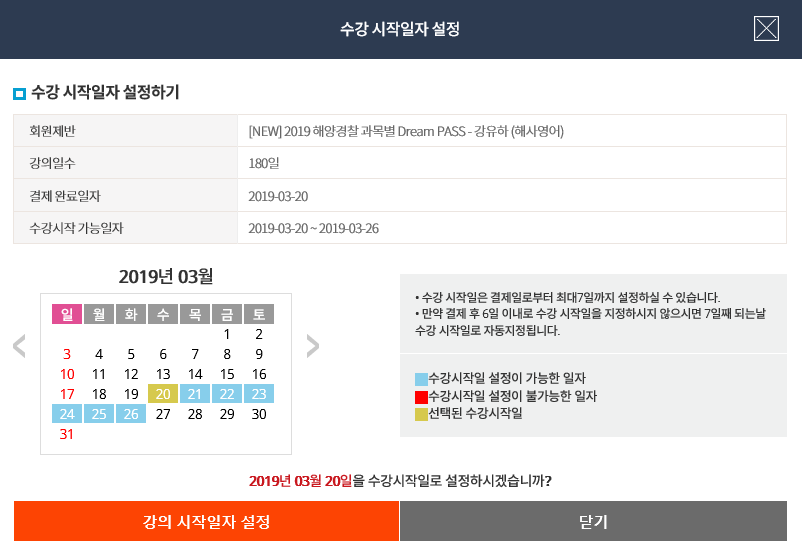Image resolution: width=802 pixels, height=549 pixels.
Task: Select March 21 as start date
Action: (195, 394)
